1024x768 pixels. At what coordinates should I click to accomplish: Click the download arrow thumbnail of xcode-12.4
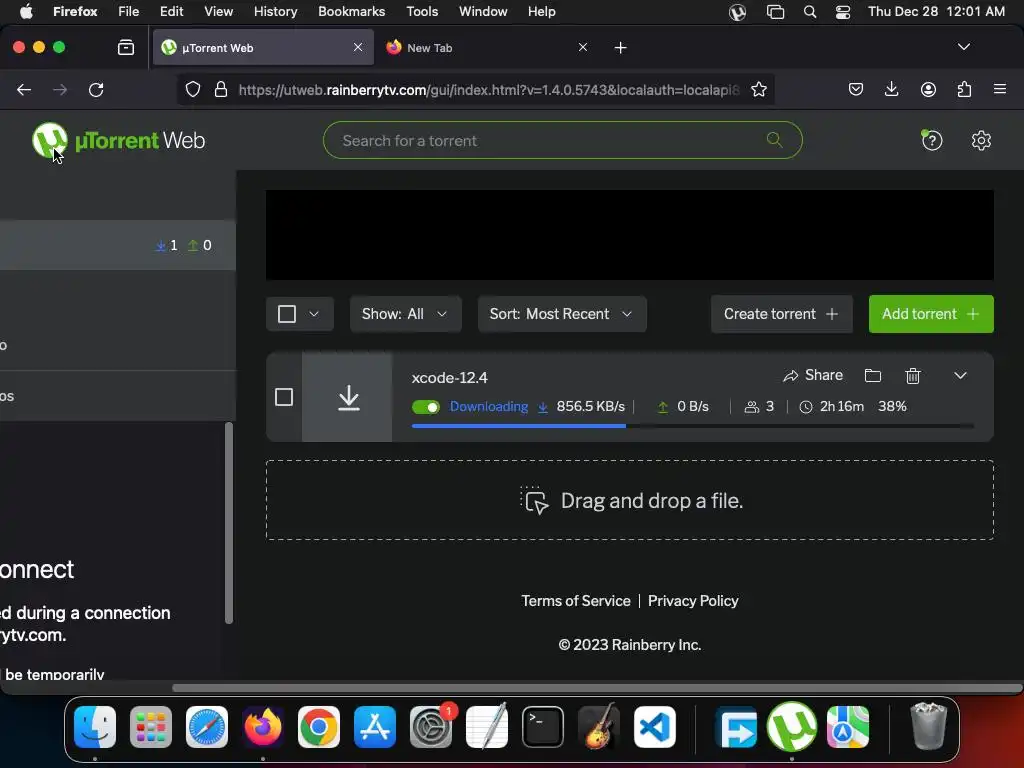coord(347,397)
